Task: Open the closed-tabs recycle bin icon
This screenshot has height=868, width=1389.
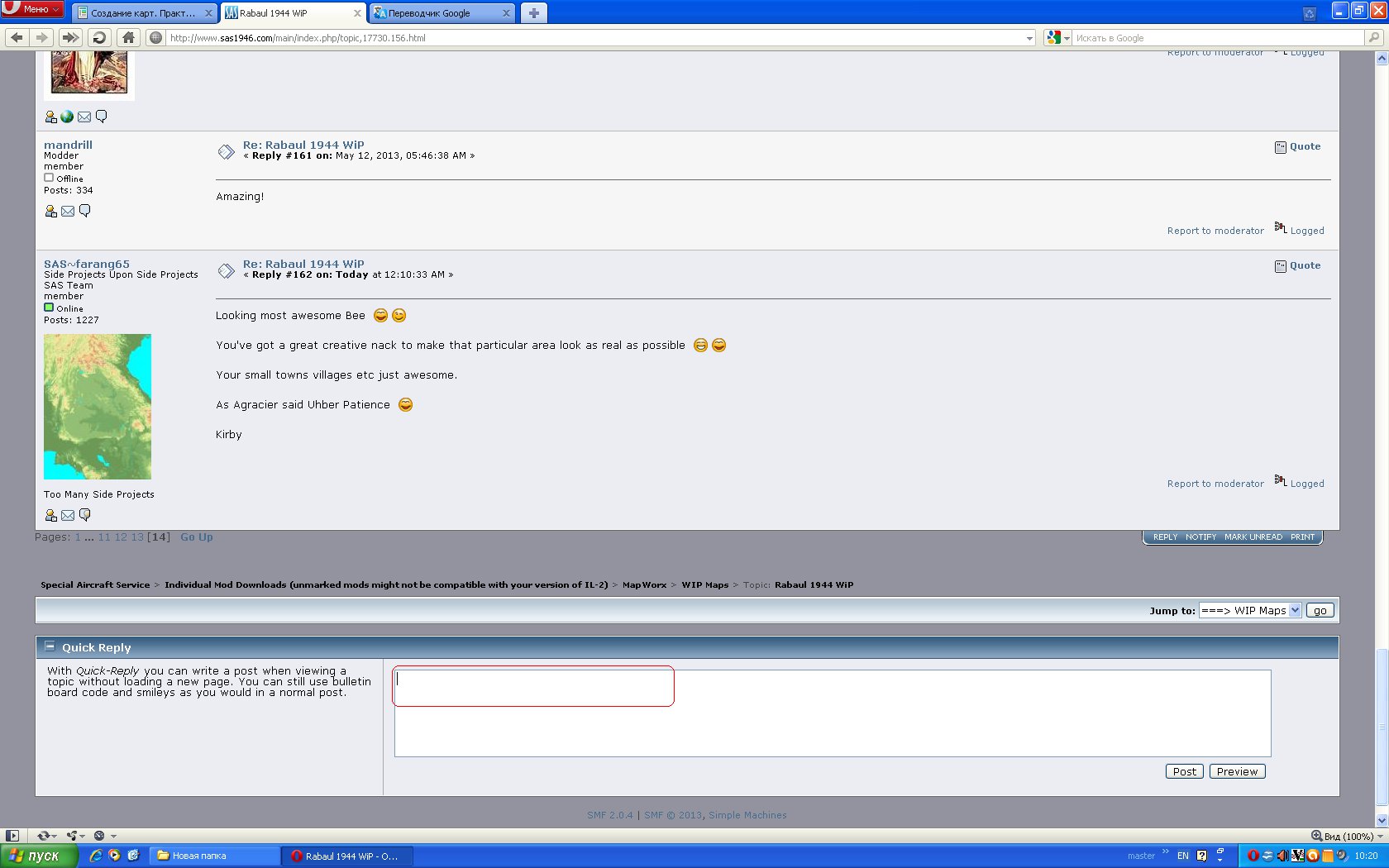Action: pyautogui.click(x=1310, y=13)
